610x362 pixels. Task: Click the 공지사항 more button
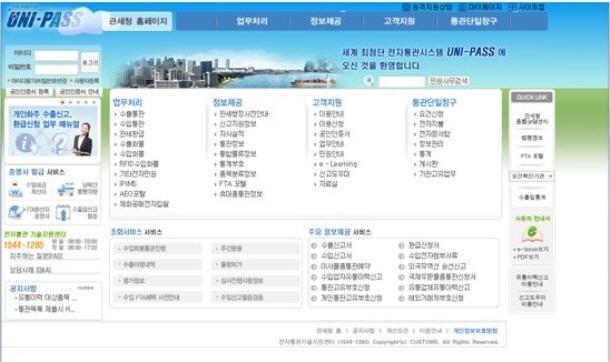85,288
